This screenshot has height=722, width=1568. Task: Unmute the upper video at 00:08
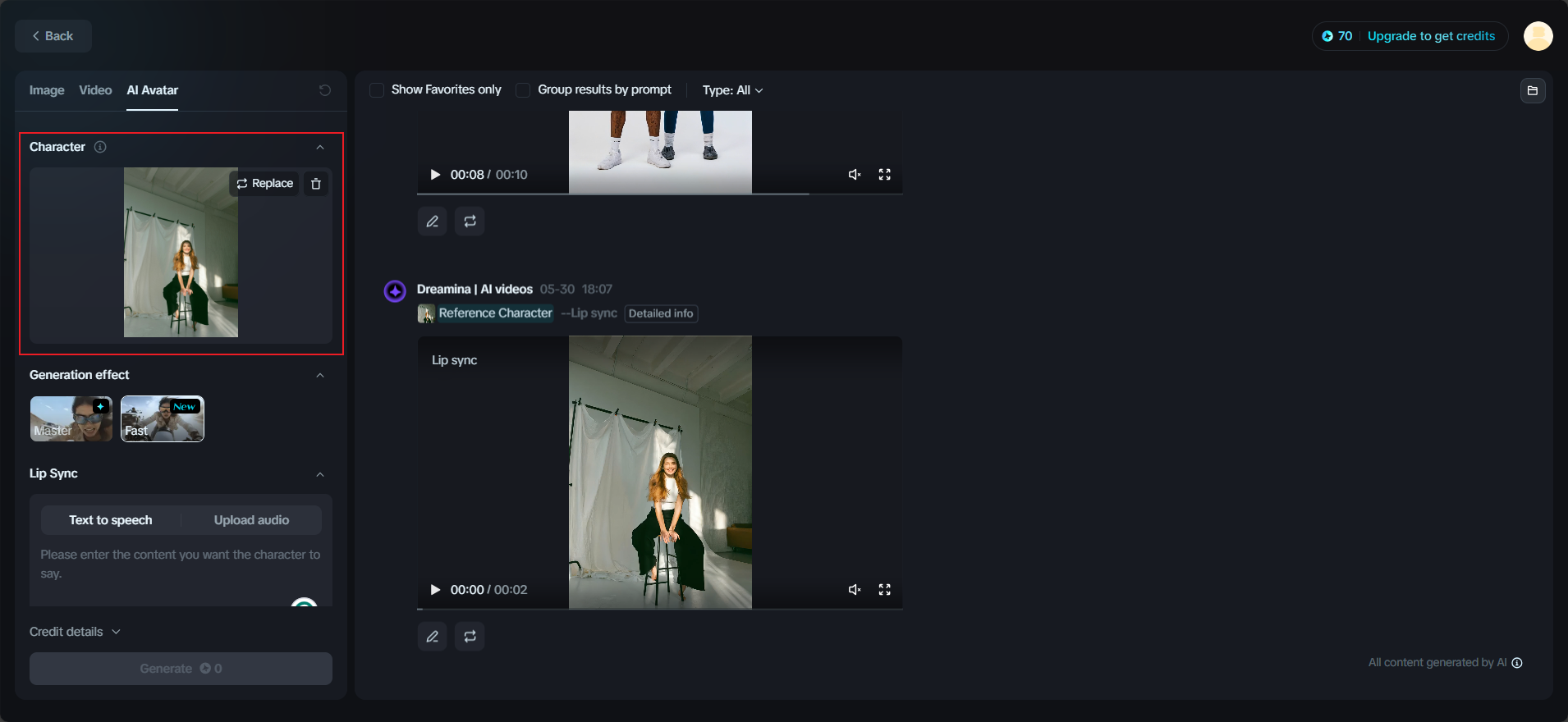[x=855, y=175]
